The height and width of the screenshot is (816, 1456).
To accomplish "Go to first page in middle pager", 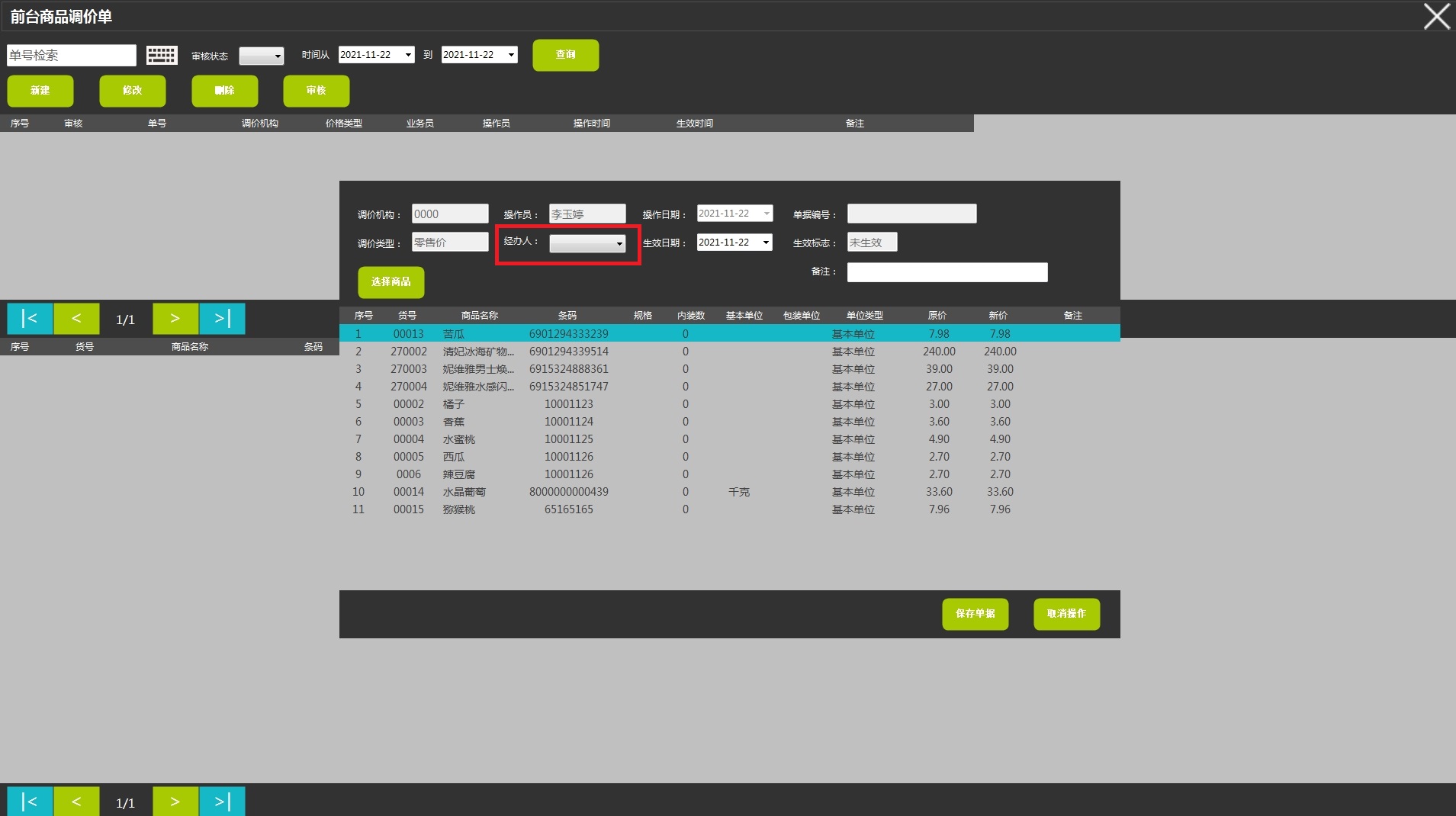I will click(x=30, y=319).
